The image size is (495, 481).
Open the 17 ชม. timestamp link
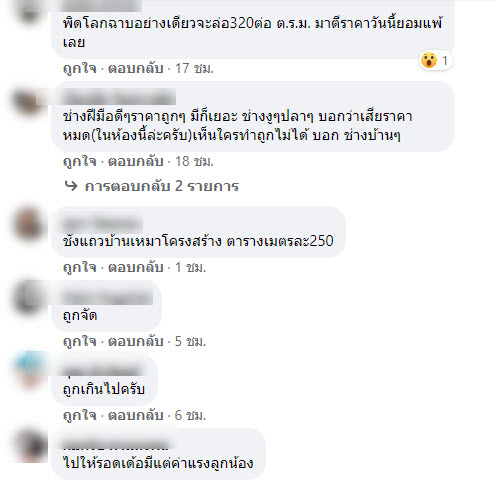tap(194, 68)
